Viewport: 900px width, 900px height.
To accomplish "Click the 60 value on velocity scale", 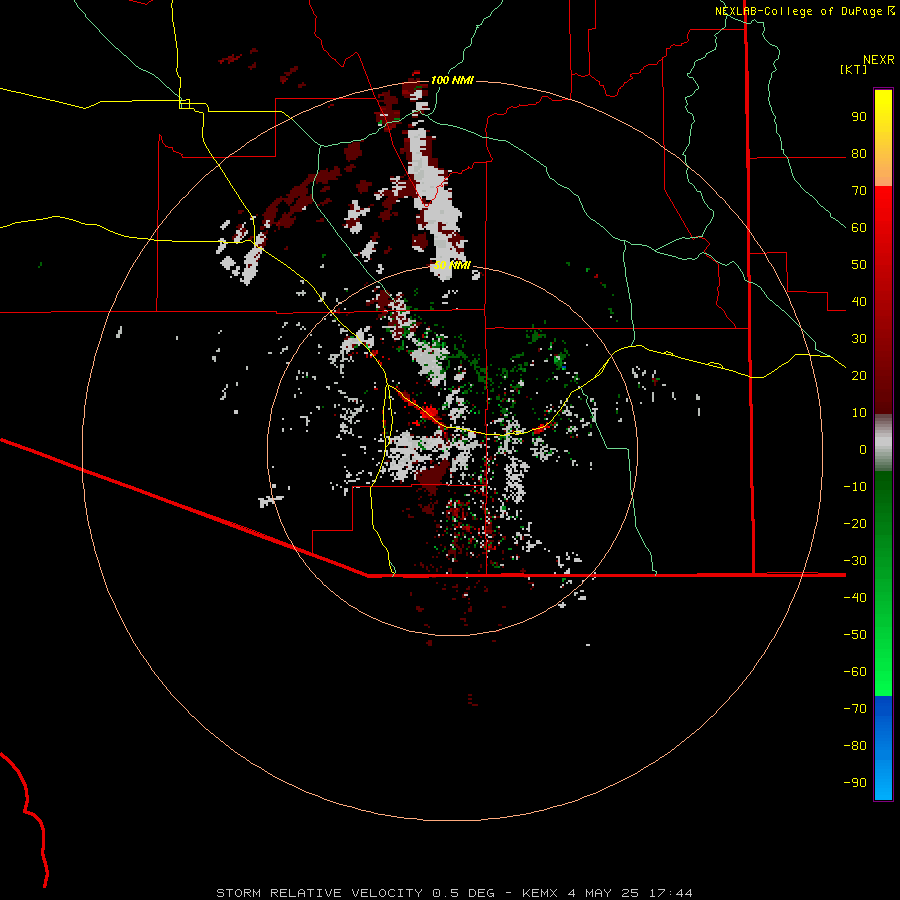I will point(859,228).
